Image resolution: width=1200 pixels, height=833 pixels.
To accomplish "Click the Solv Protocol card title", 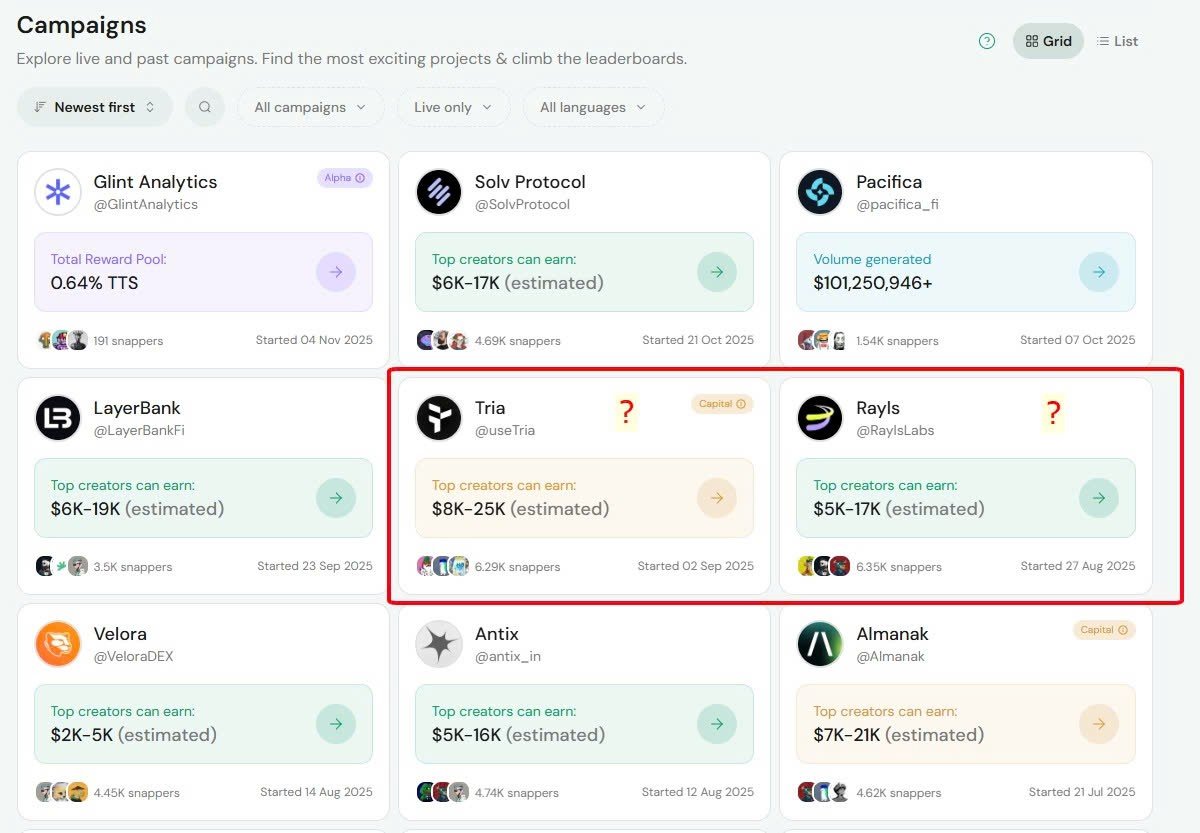I will pos(530,182).
